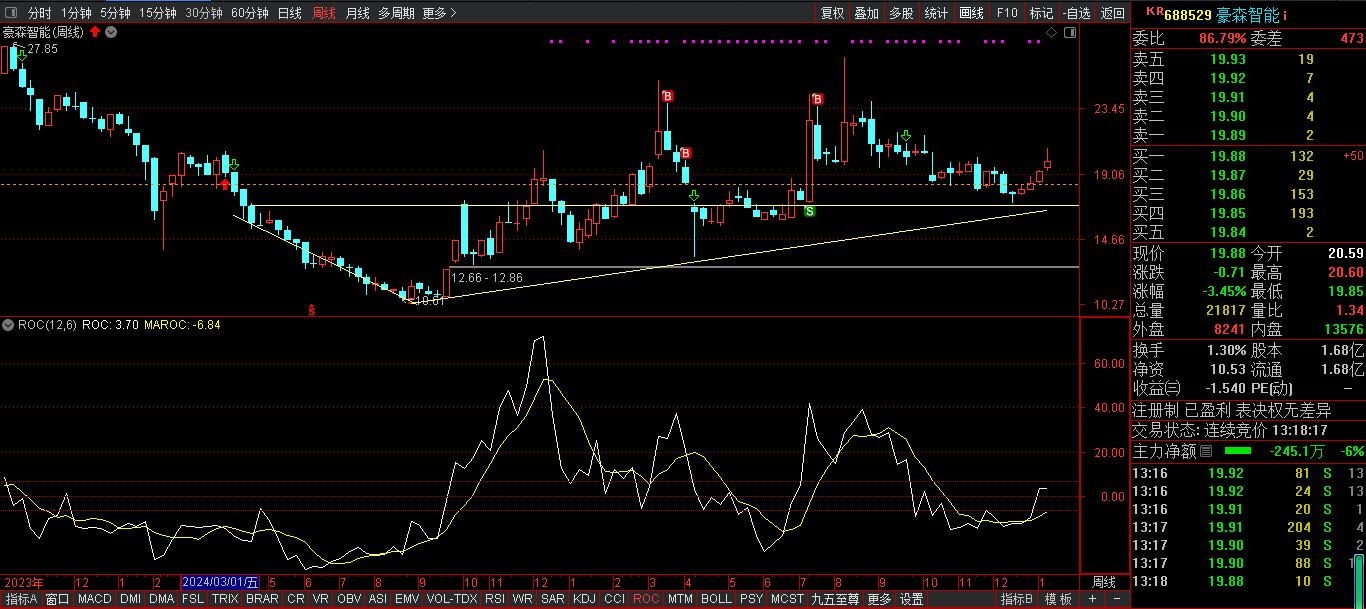The image size is (1366, 609).
Task: Switch to 日线 daily chart
Action: (290, 13)
